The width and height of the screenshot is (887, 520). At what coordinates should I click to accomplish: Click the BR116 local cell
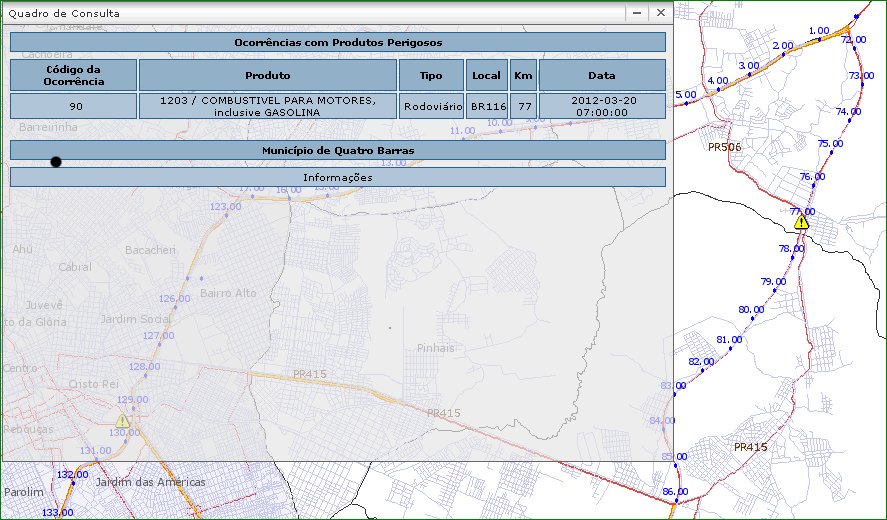pyautogui.click(x=486, y=106)
